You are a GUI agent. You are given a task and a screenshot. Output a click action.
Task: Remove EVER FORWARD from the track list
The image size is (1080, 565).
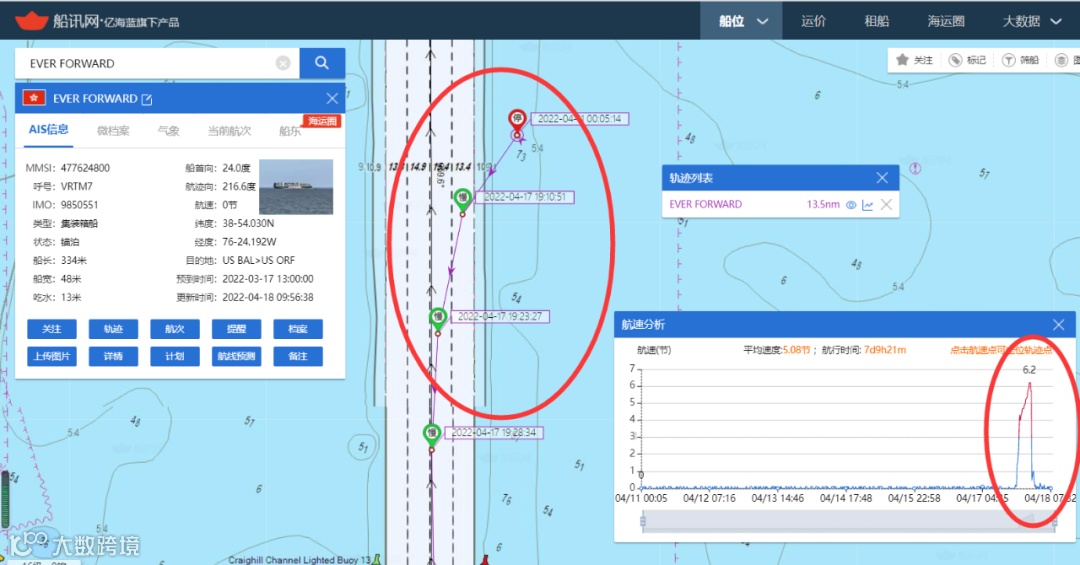pyautogui.click(x=886, y=205)
